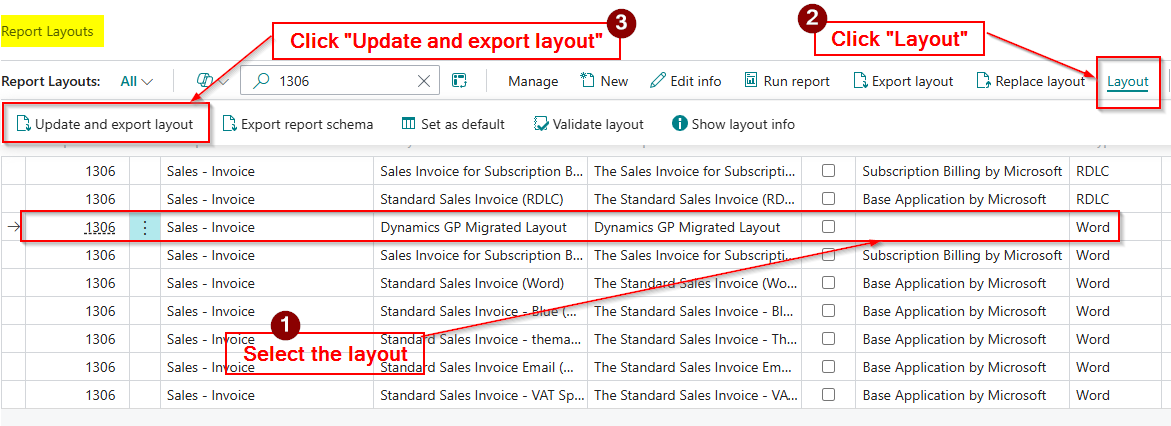The width and height of the screenshot is (1171, 426).
Task: Tick checkbox for Dynamics GP Migrated Layout row
Action: tap(828, 227)
